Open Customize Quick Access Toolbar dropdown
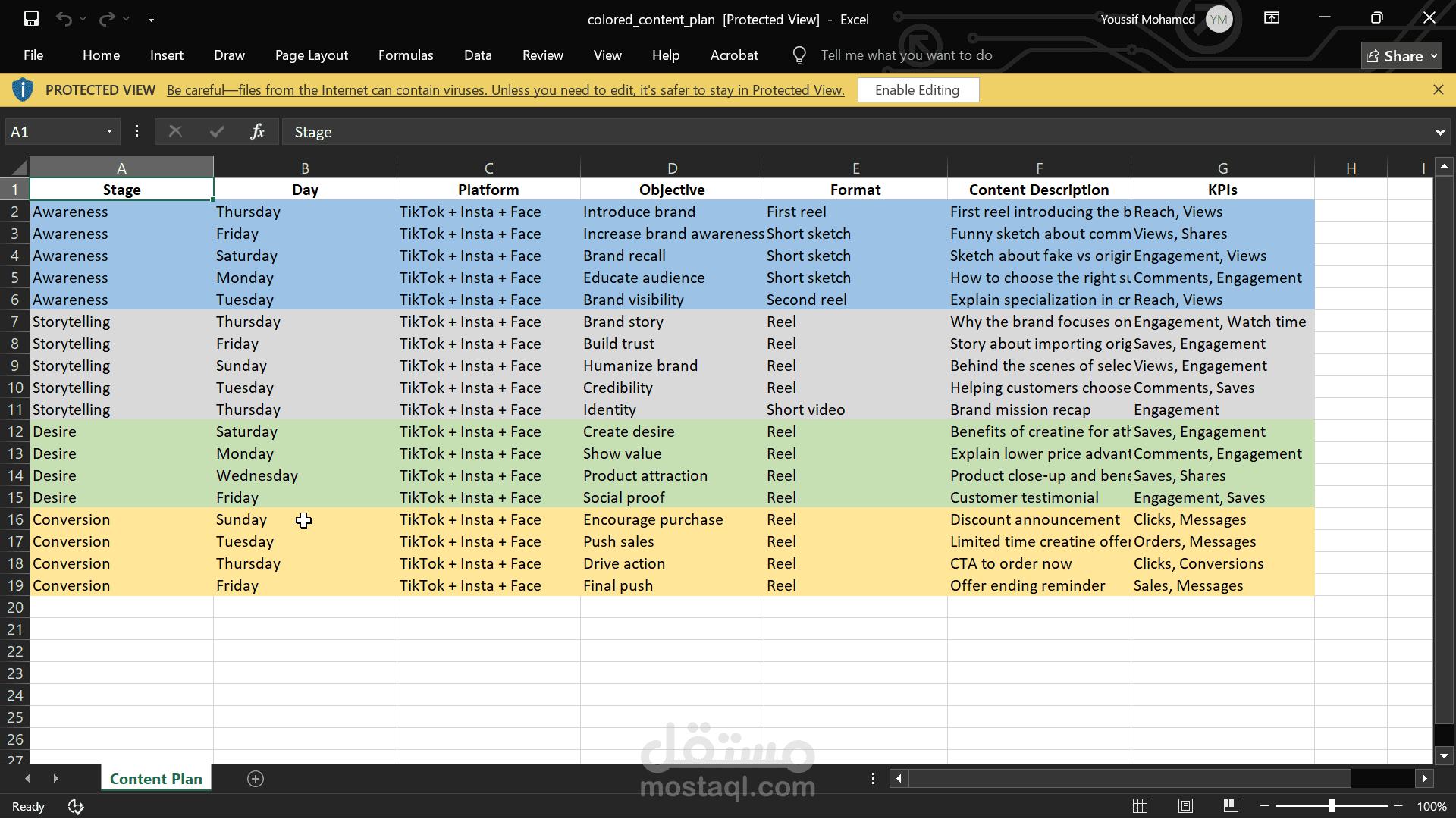Image resolution: width=1456 pixels, height=819 pixels. pos(151,19)
